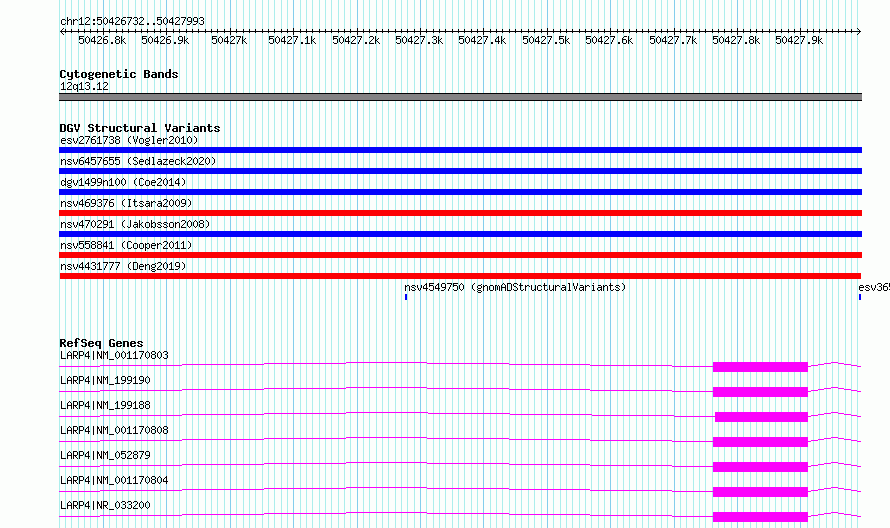
Task: Click the small blue marker under nsv4549750
Action: 406,297
